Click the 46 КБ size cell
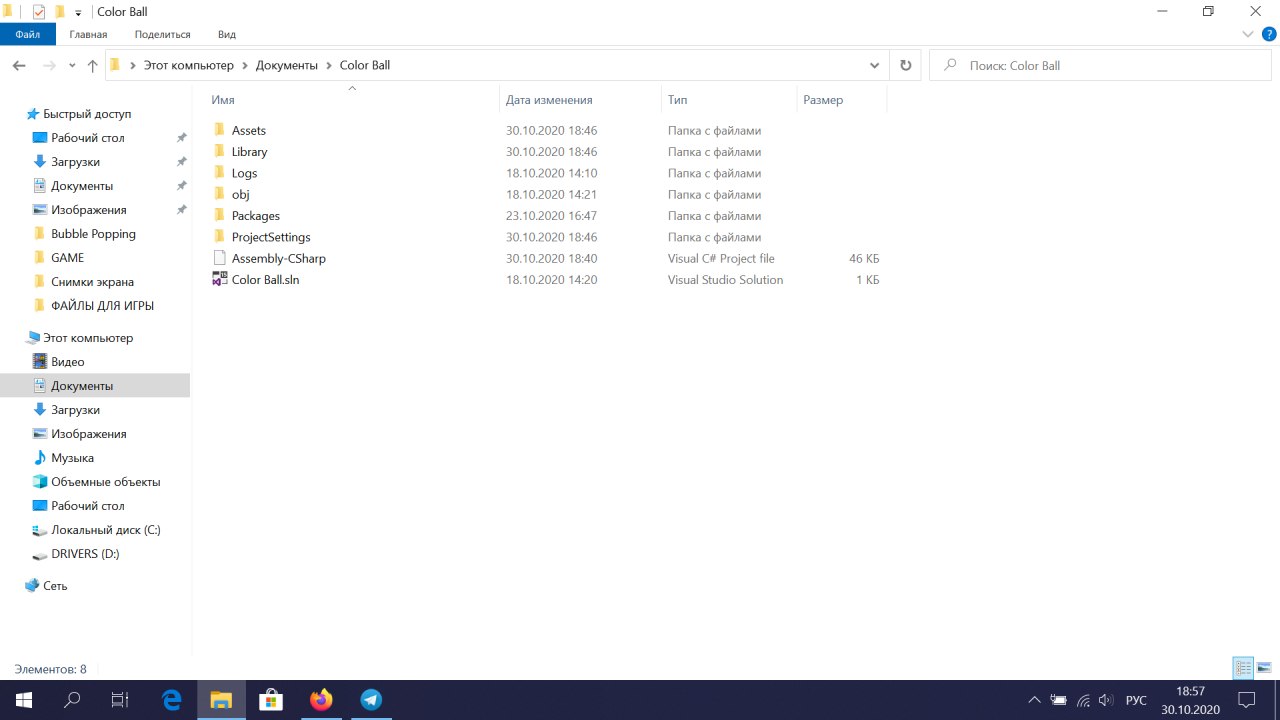1280x720 pixels. tap(864, 258)
